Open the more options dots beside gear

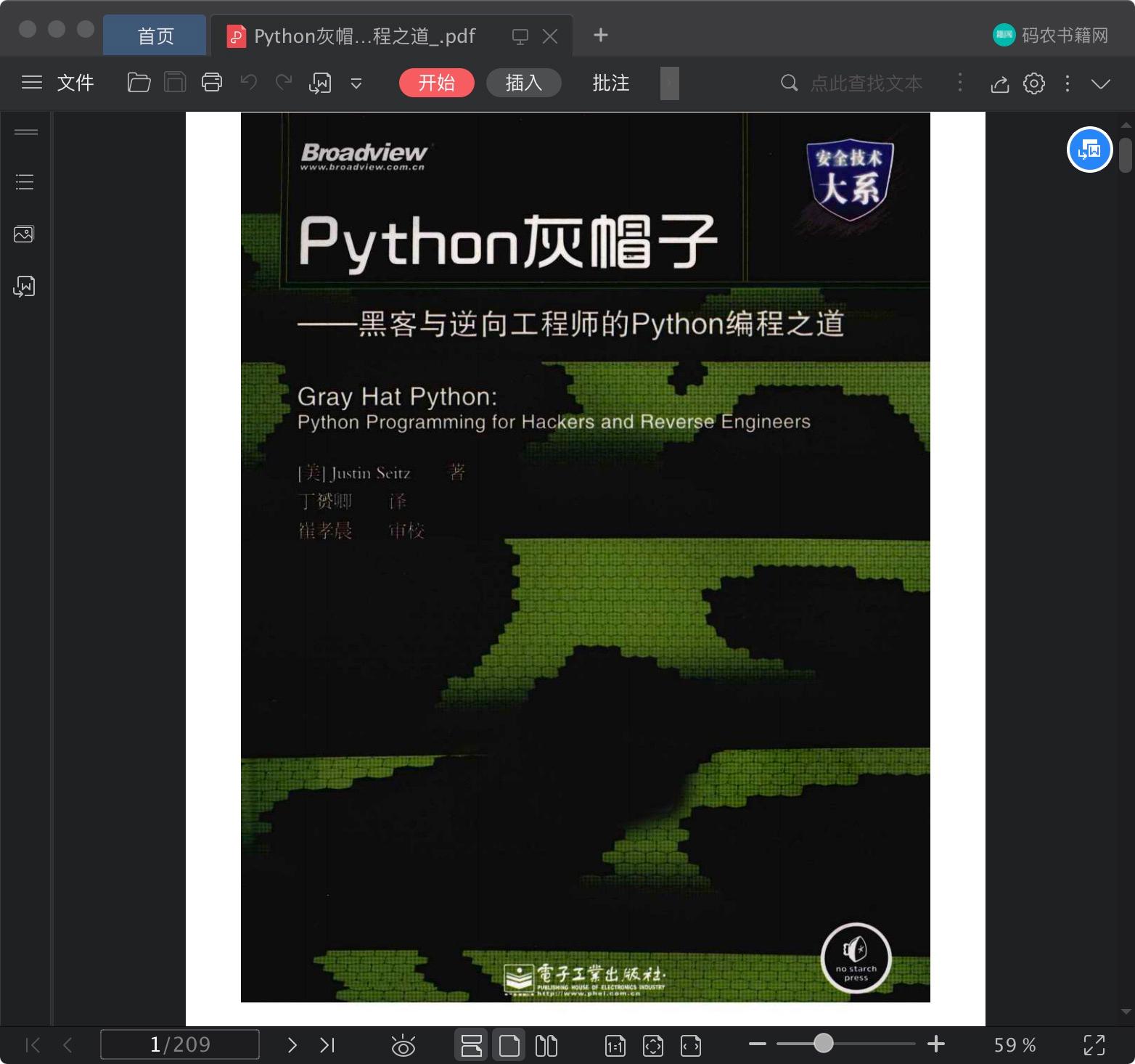point(1068,83)
